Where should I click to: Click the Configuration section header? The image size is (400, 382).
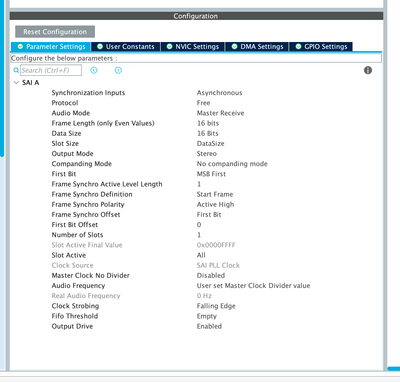pyautogui.click(x=196, y=16)
